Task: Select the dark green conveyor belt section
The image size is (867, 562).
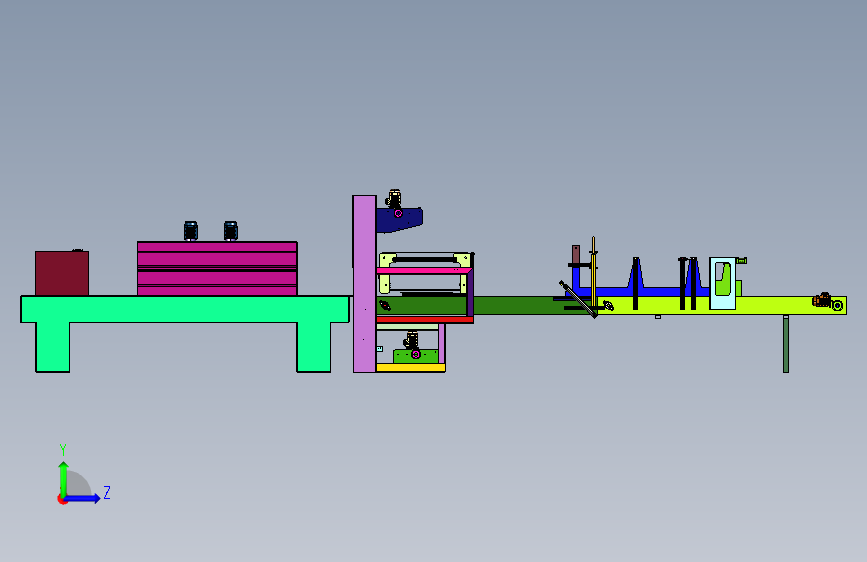Action: point(514,305)
